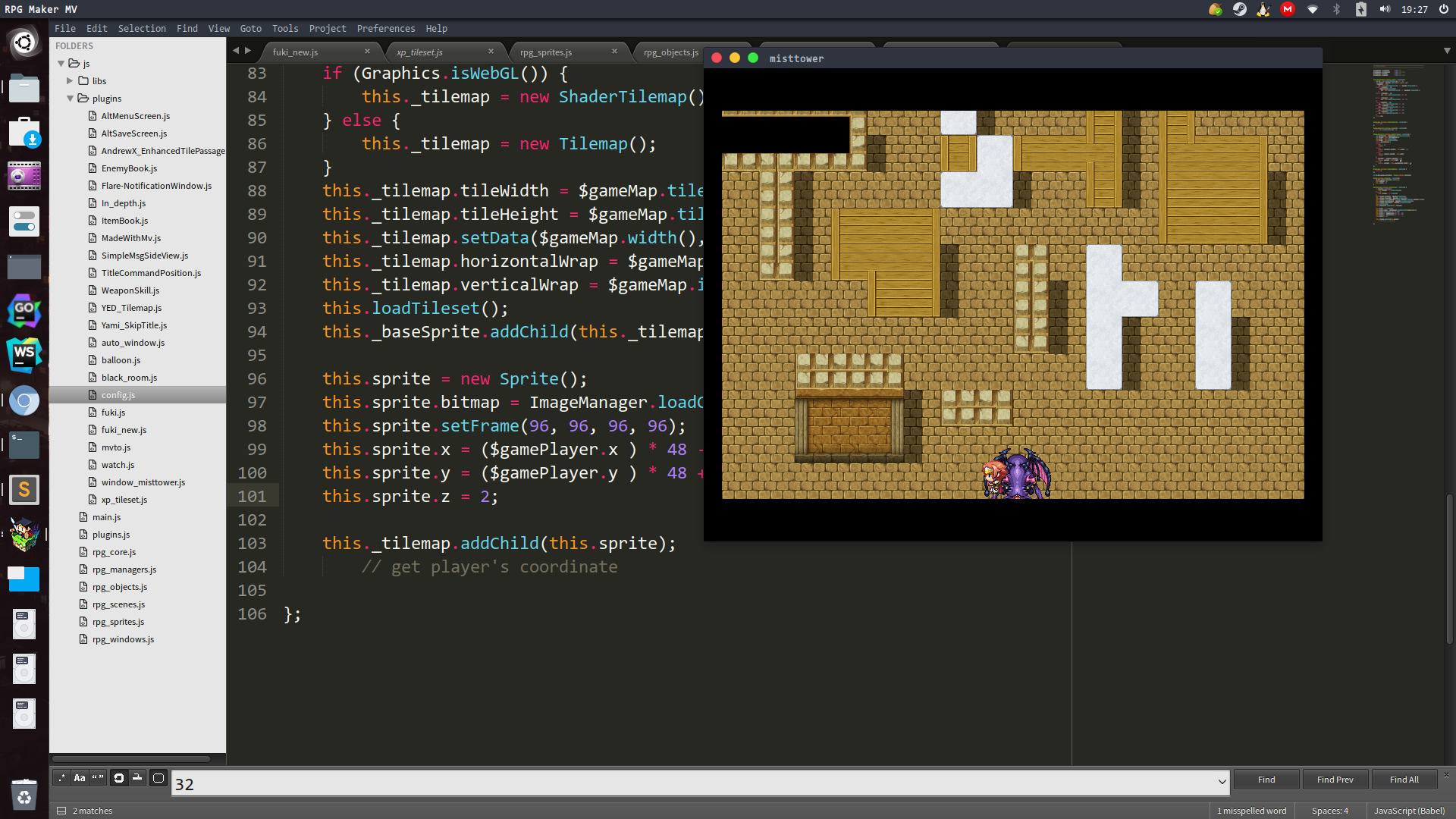Open the tab list dropdown arrow

[x=1447, y=51]
